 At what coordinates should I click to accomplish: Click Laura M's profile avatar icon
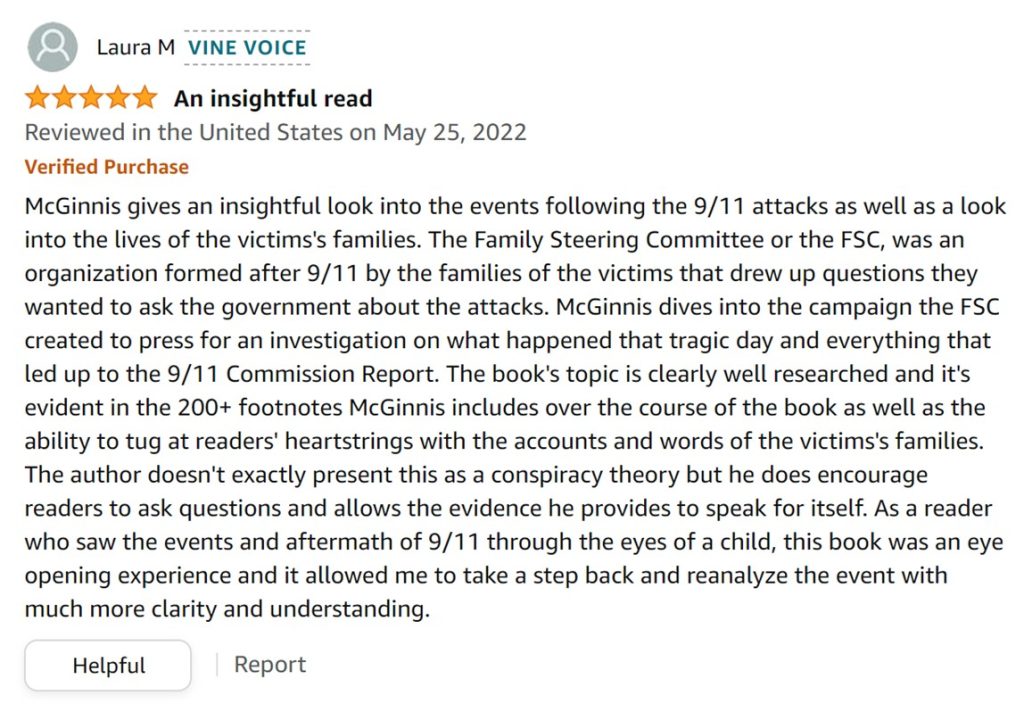(x=52, y=47)
